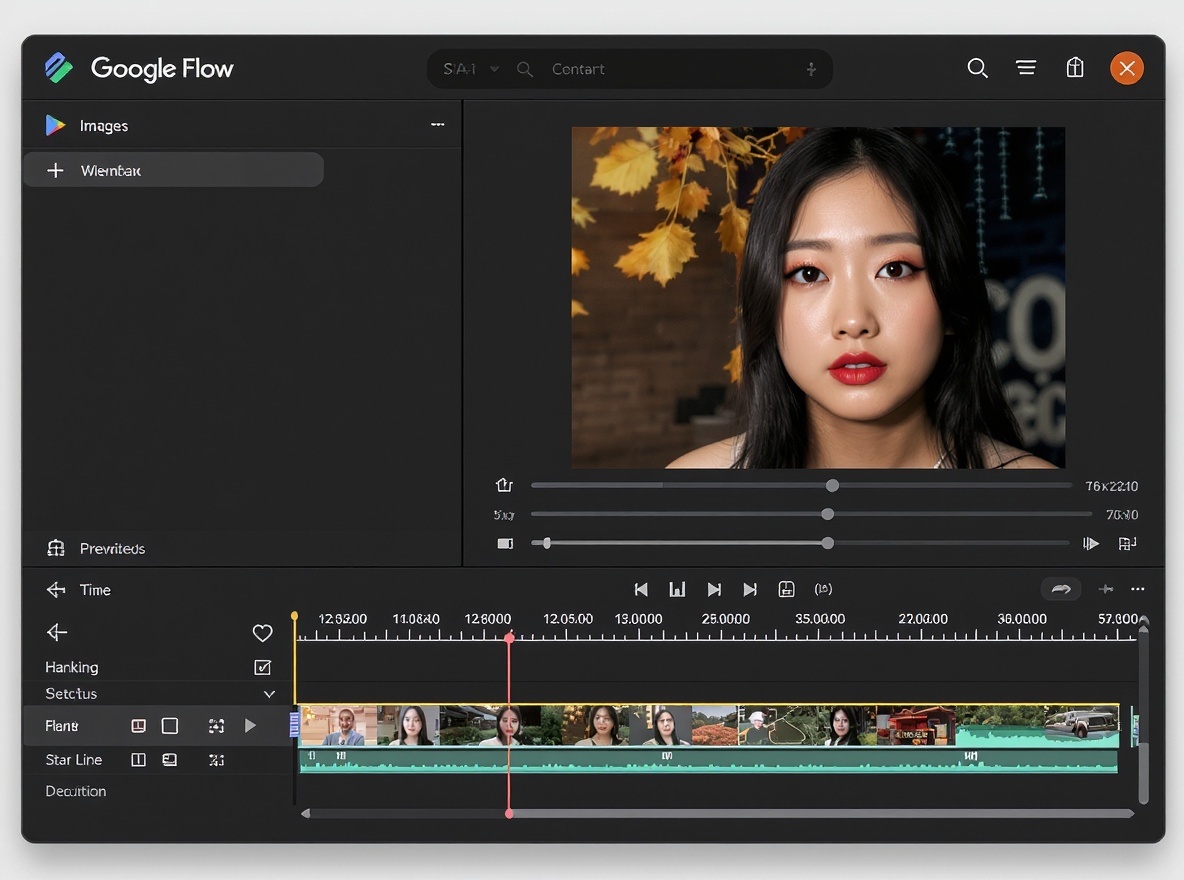This screenshot has width=1184, height=880.
Task: Click the Time back arrow button
Action: click(x=56, y=590)
